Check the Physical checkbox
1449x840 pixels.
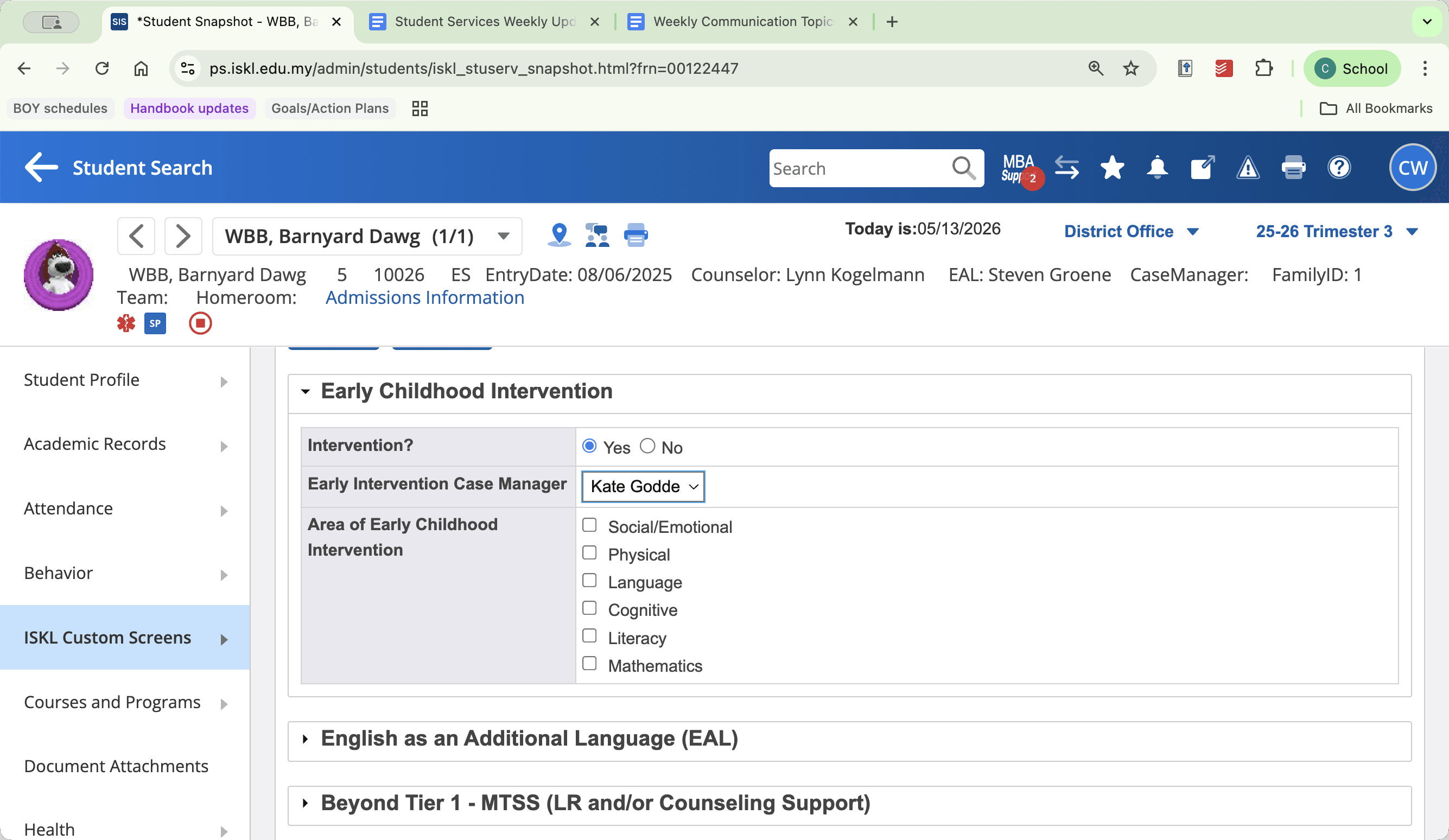tap(589, 552)
